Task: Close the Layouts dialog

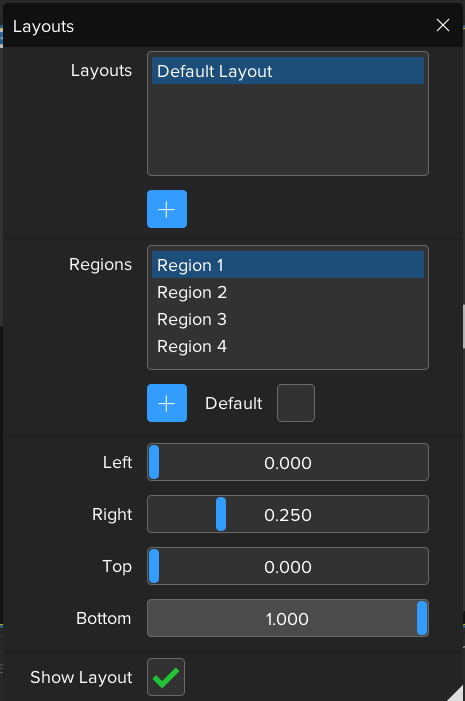Action: point(443,25)
